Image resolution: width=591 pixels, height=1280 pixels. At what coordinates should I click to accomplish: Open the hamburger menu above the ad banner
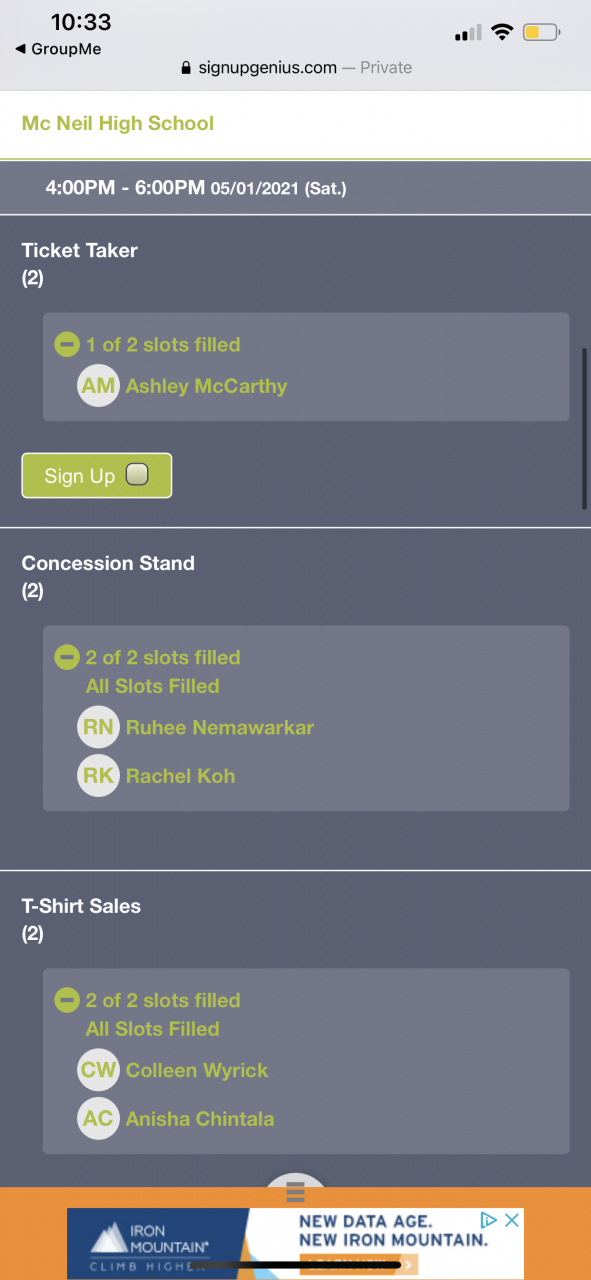click(294, 1191)
